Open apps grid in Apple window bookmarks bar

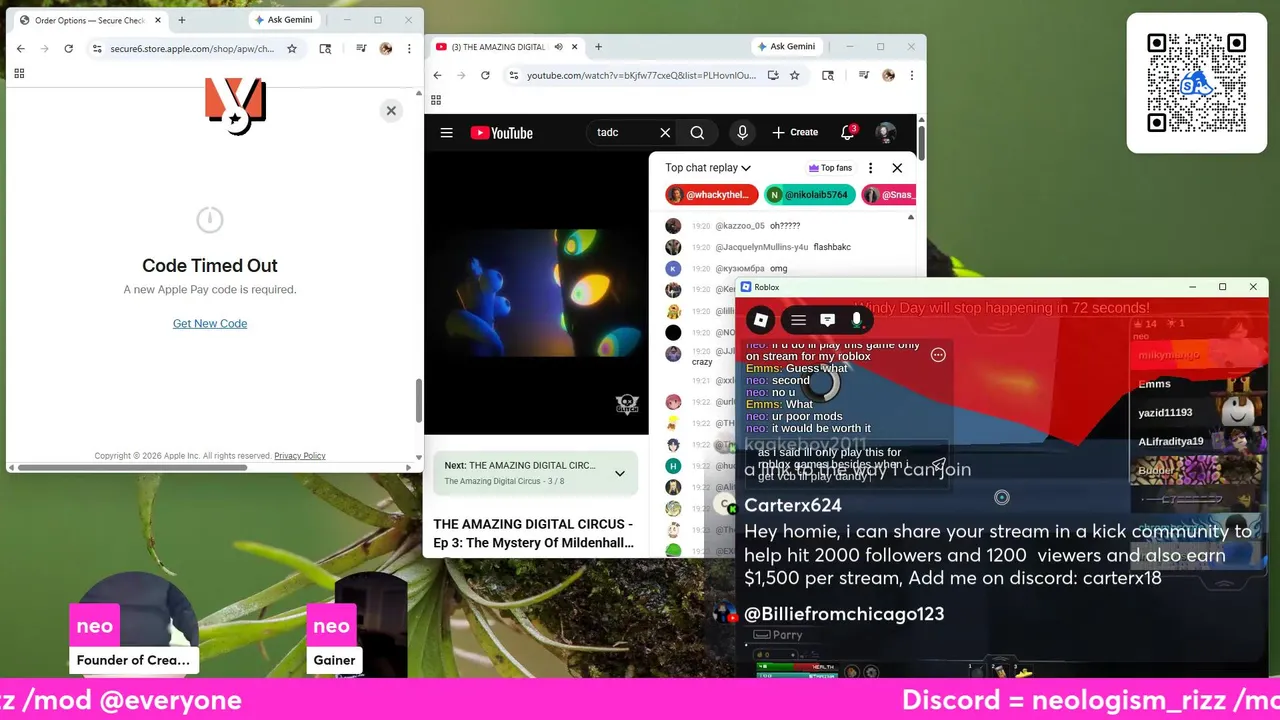pos(19,73)
